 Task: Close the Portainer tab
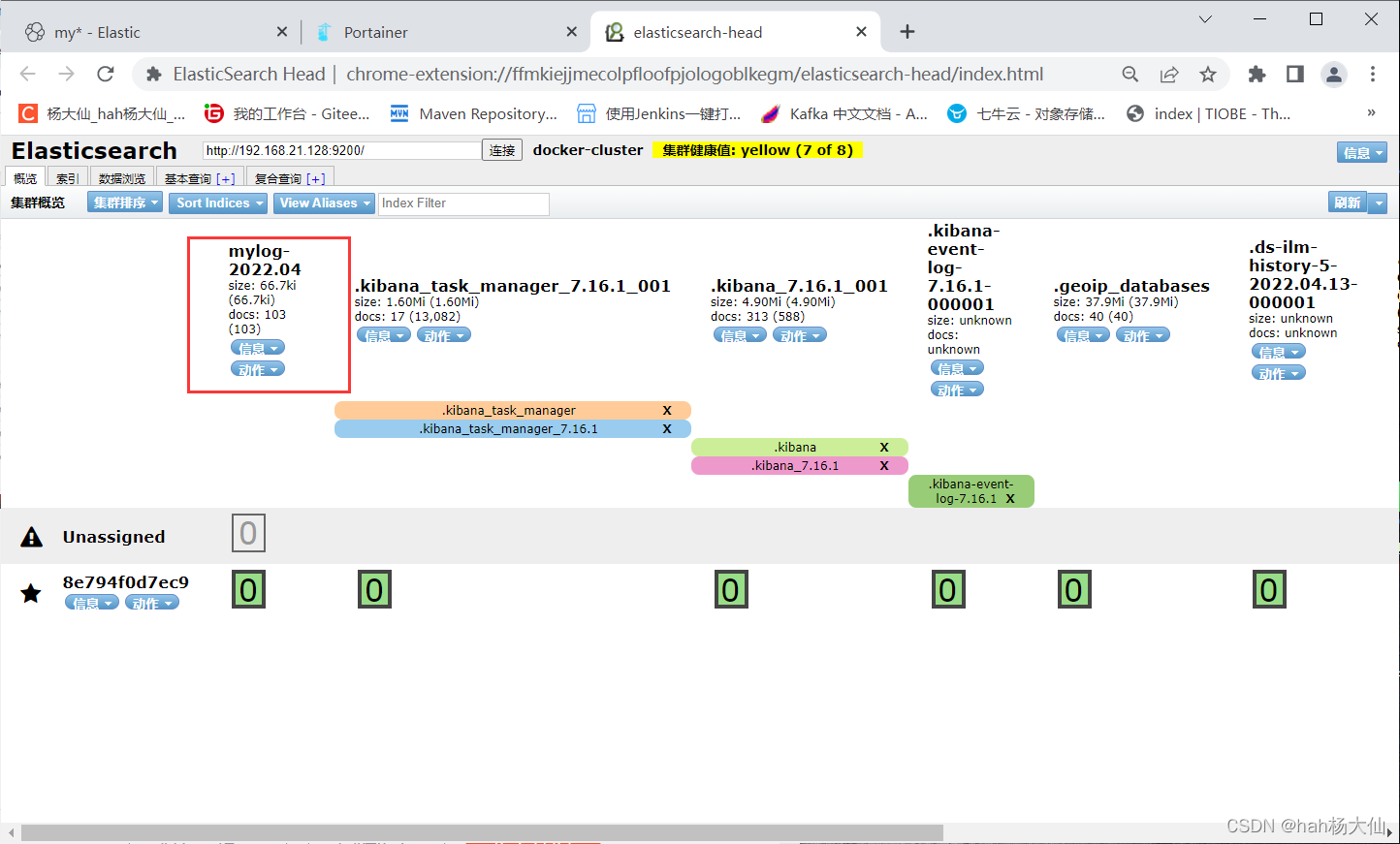pos(572,32)
